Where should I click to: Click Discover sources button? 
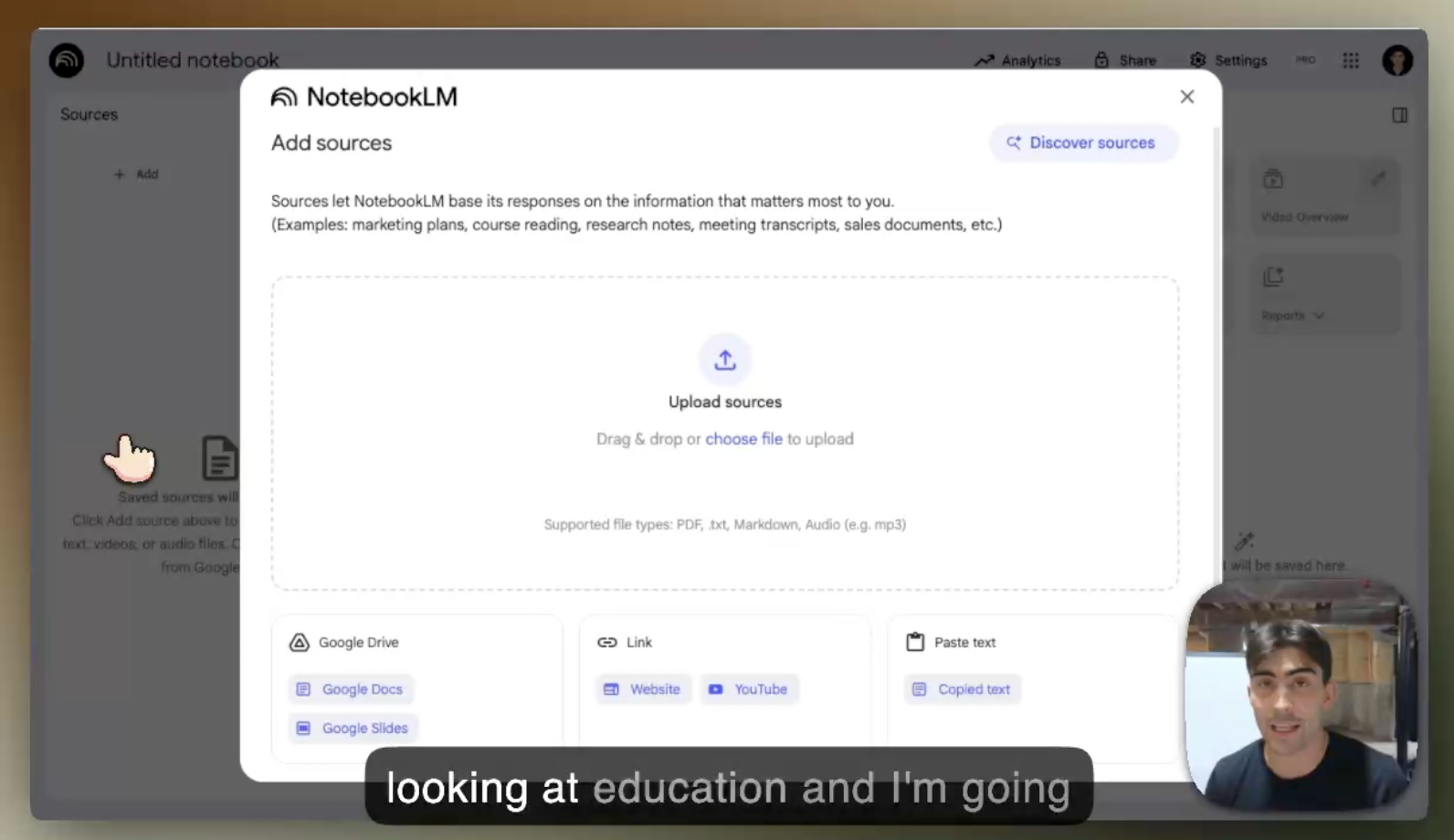coord(1083,143)
